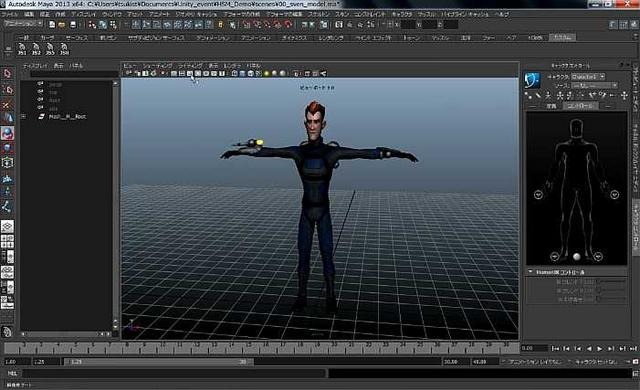Image resolution: width=640 pixels, height=390 pixels.
Task: Choose the Lasso select tool
Action: (7, 89)
